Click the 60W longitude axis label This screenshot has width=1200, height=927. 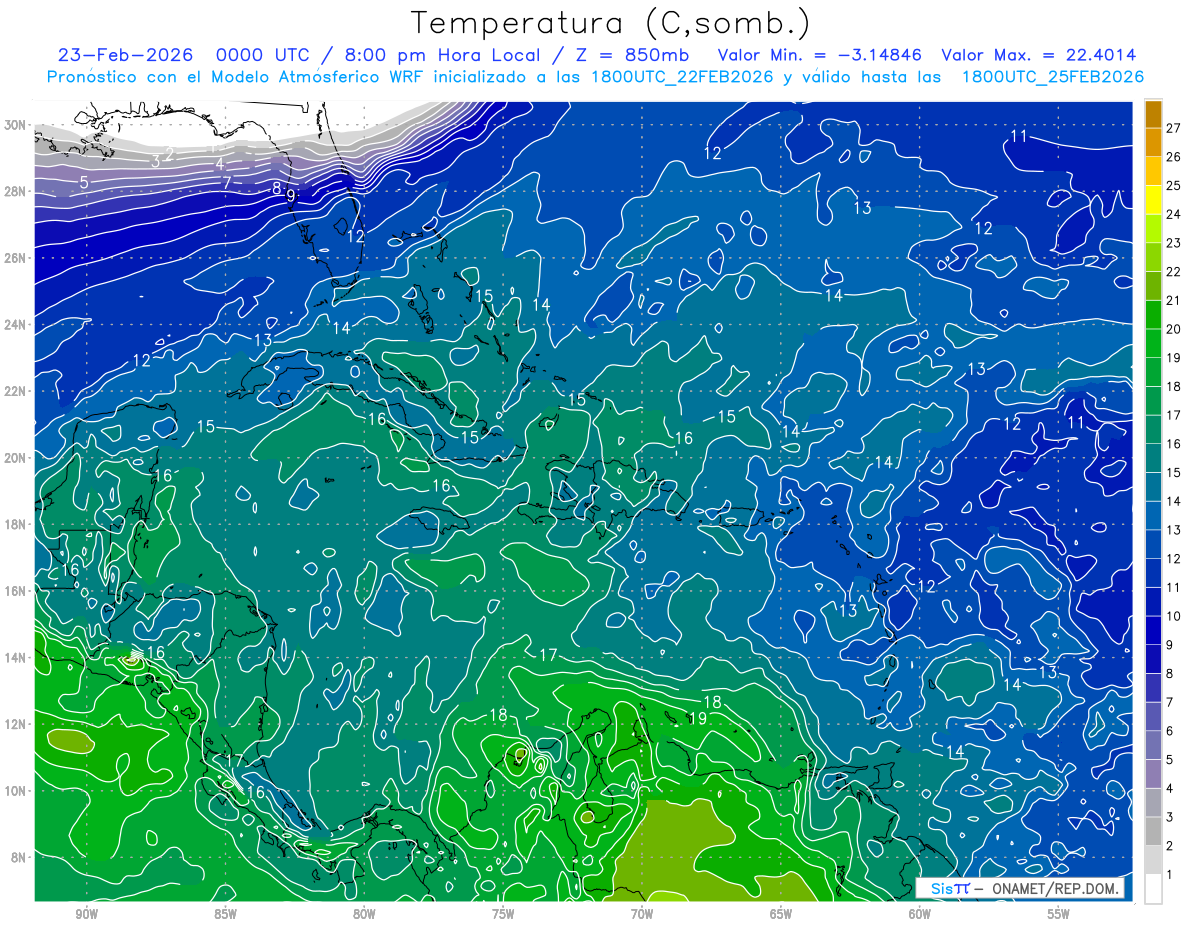click(x=920, y=914)
